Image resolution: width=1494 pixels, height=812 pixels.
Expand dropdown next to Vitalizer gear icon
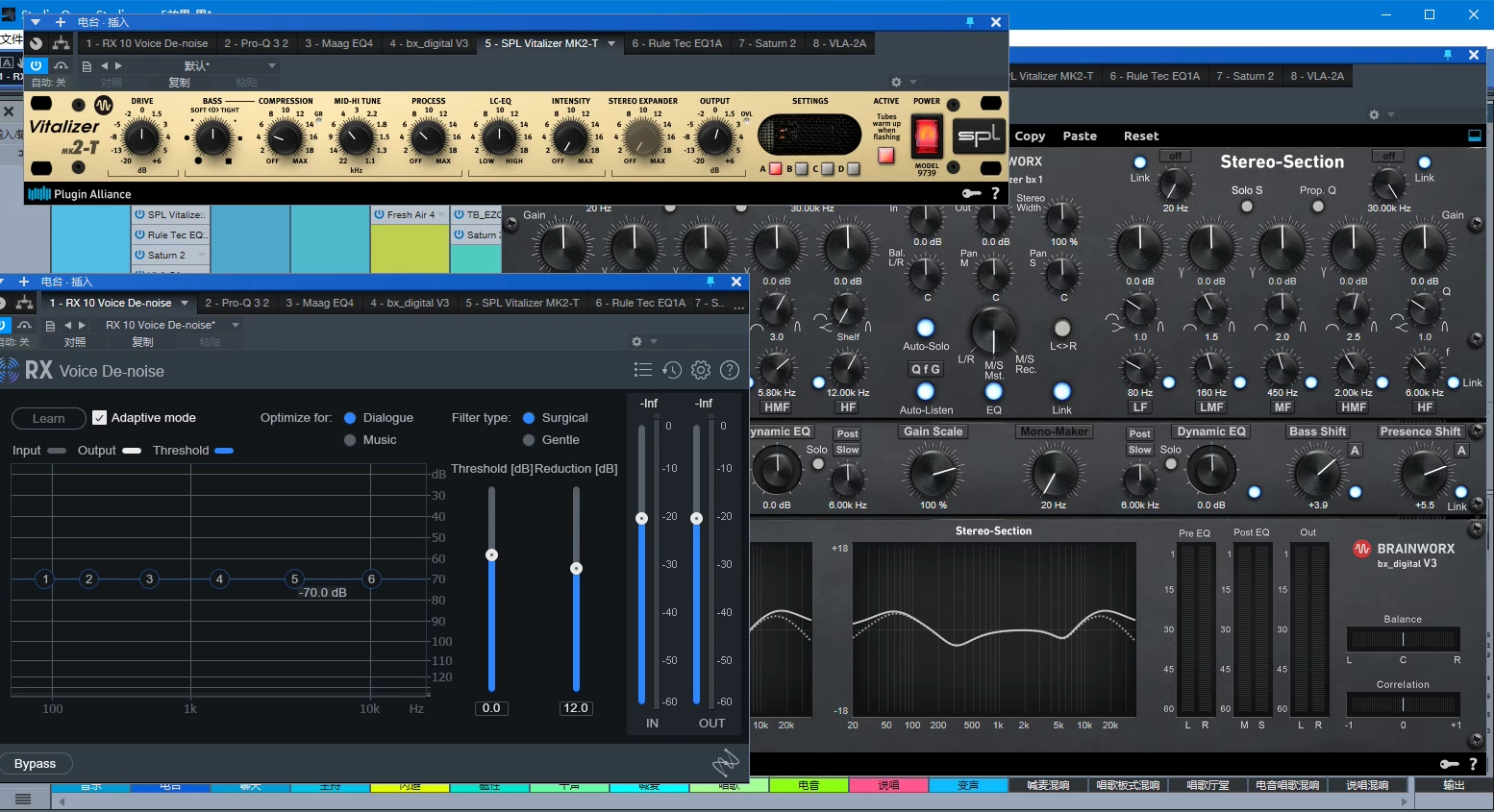point(913,83)
